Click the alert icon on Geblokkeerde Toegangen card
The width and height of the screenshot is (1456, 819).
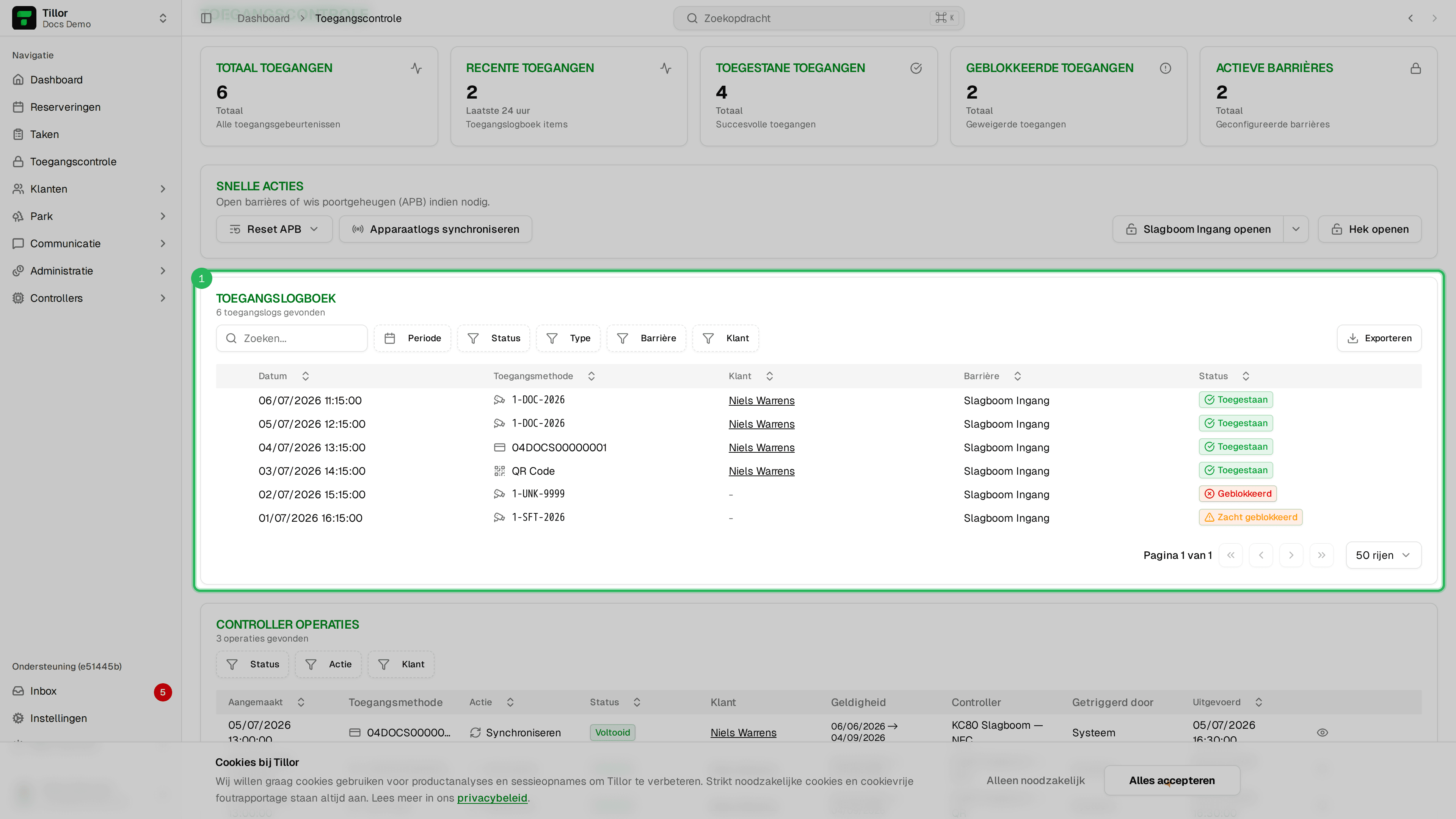1166,68
